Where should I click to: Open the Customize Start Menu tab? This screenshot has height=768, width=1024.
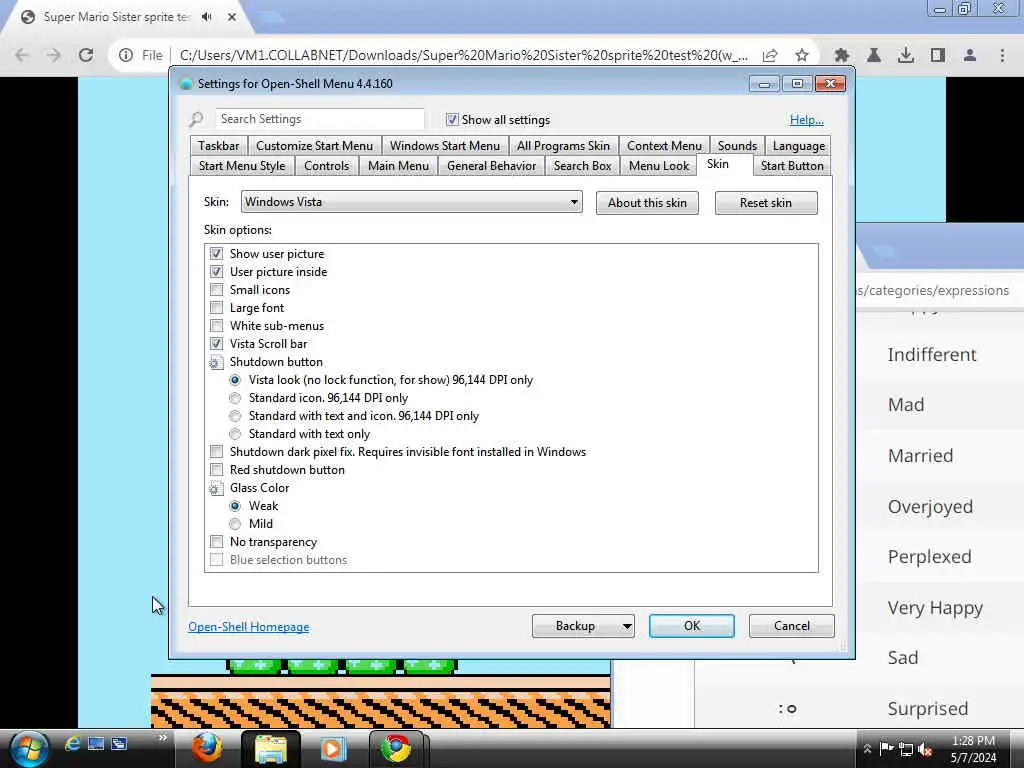[314, 146]
